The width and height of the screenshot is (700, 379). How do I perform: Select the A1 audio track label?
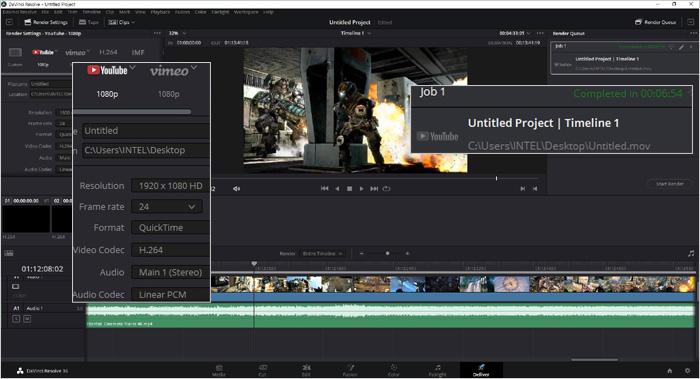pos(16,308)
